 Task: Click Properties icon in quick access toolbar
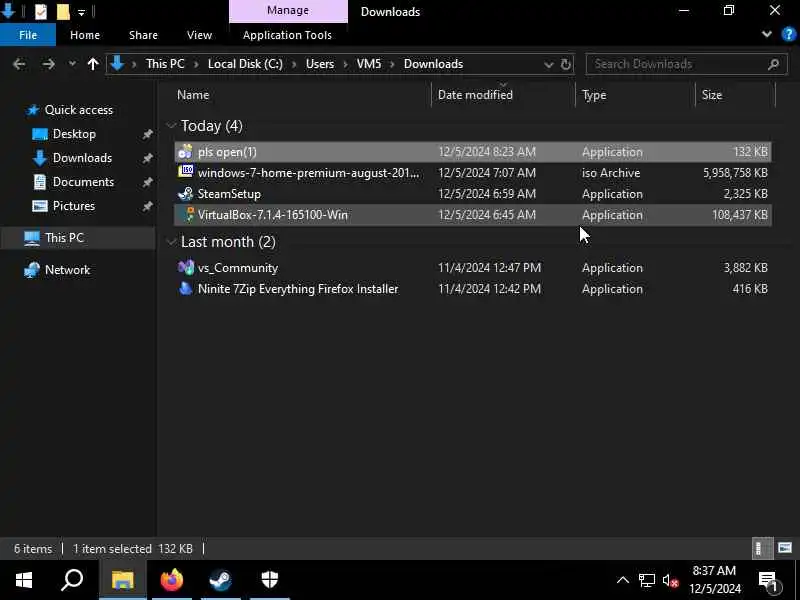pos(41,11)
